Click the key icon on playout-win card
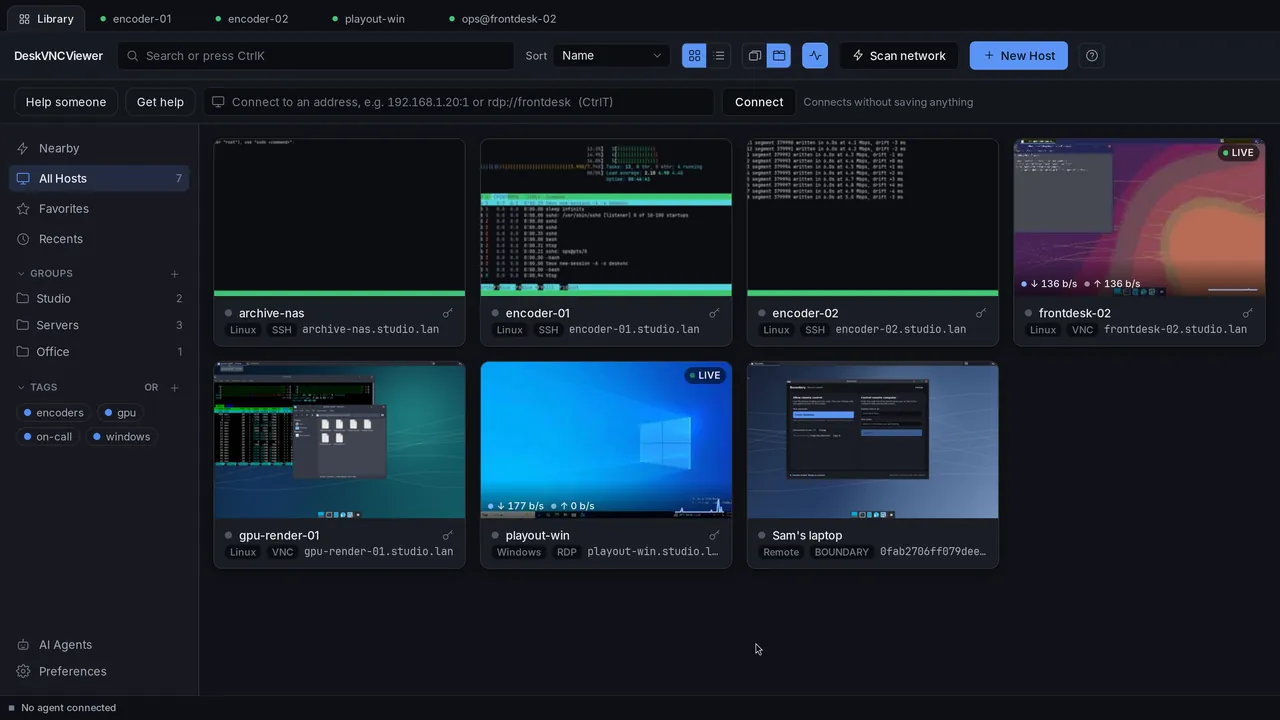Image resolution: width=1280 pixels, height=720 pixels. point(714,535)
